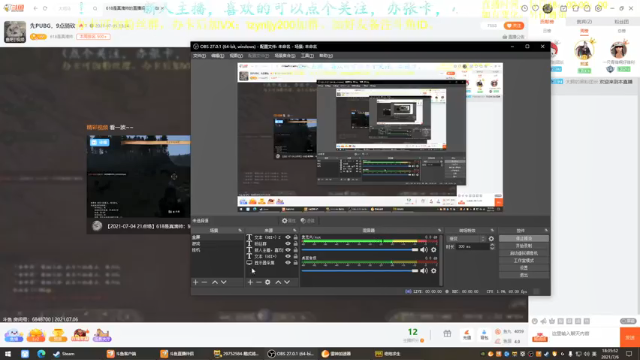The width and height of the screenshot is (640, 360).
Task: Open settings gear for the first mixer channel
Action: coord(433,249)
